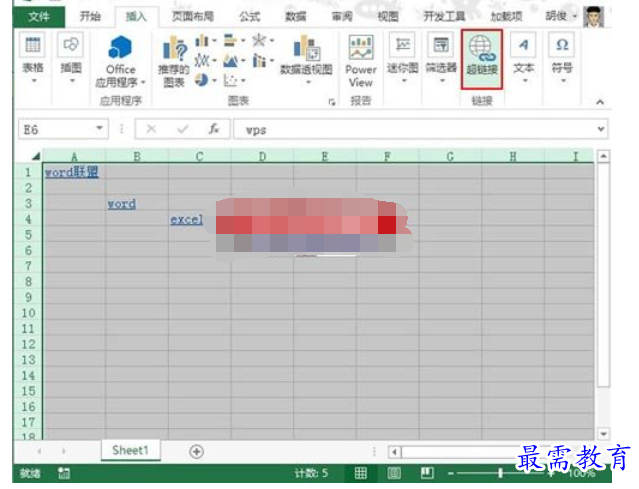Select column G header
The width and height of the screenshot is (639, 489).
pyautogui.click(x=450, y=156)
